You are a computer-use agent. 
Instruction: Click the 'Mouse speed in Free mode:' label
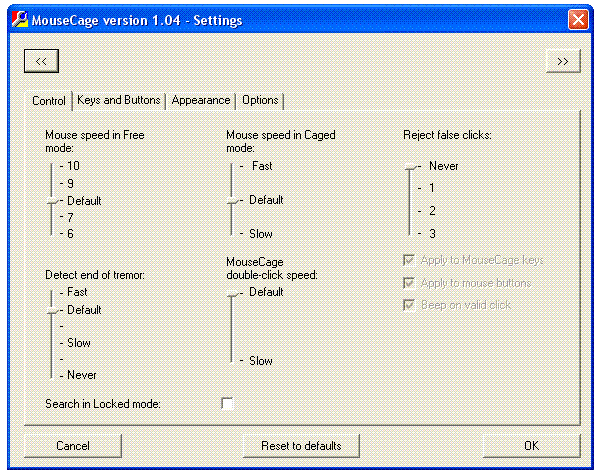(x=95, y=141)
